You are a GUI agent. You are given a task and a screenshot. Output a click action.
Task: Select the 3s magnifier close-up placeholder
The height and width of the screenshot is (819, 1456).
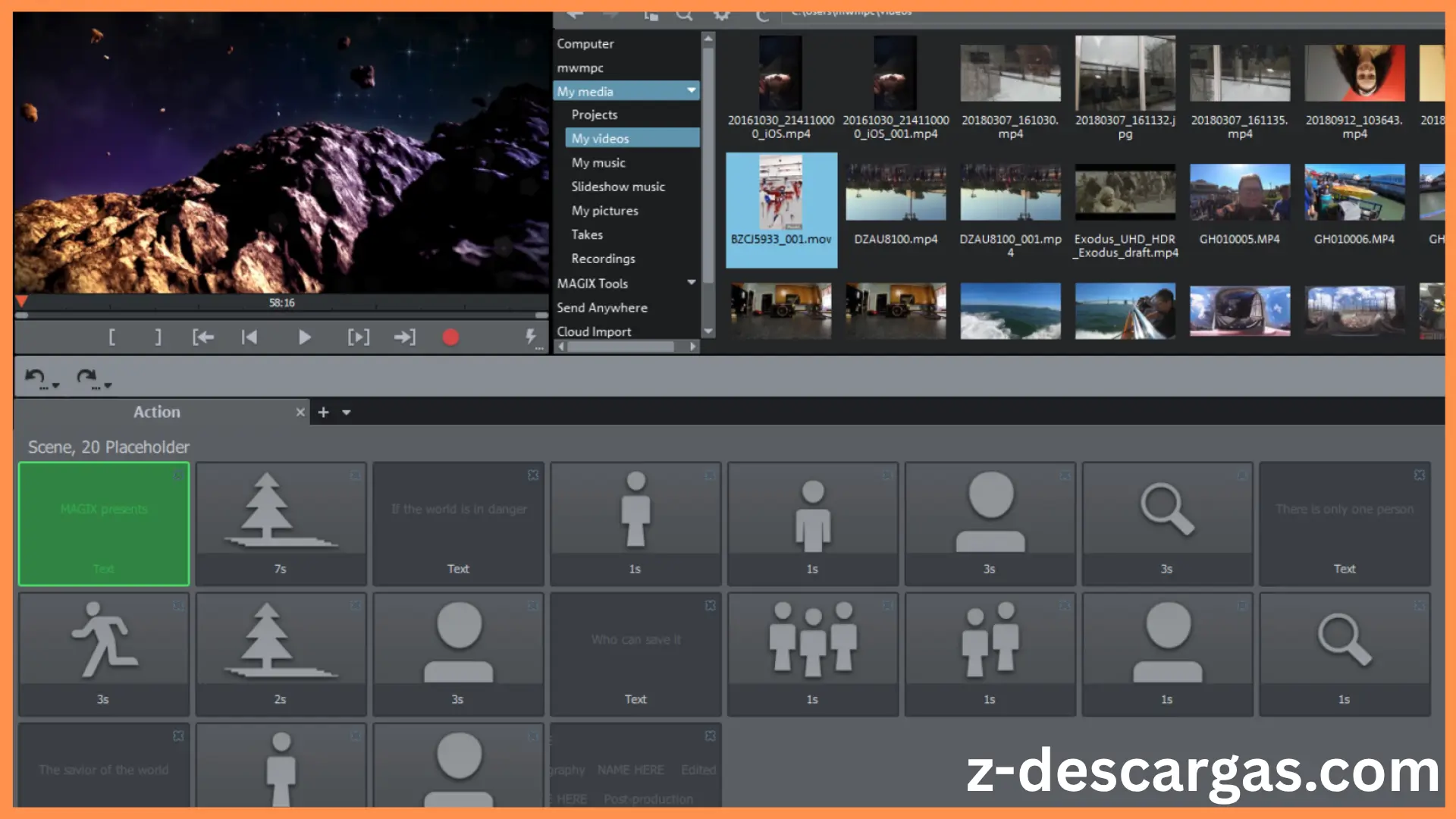1167,523
